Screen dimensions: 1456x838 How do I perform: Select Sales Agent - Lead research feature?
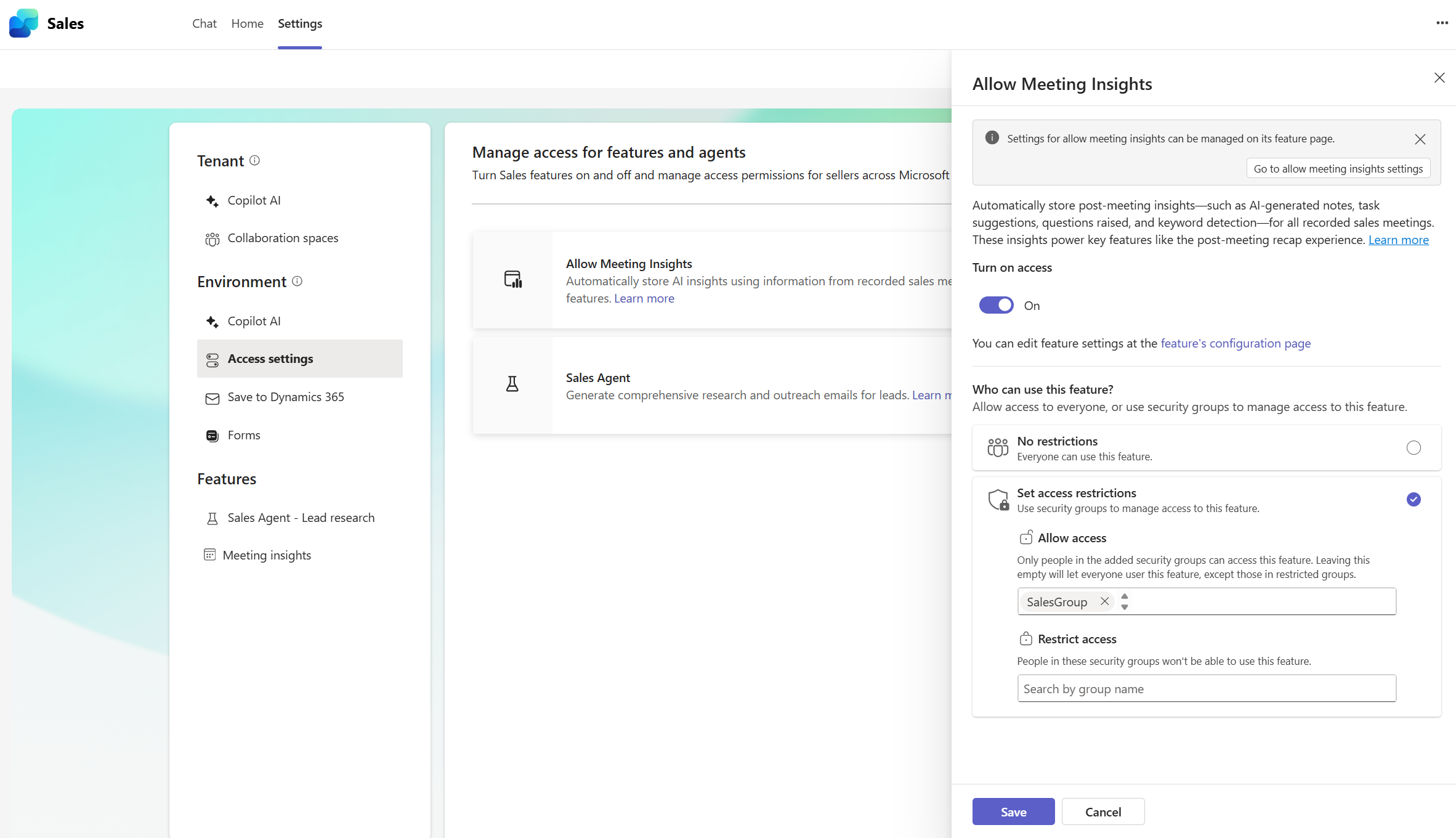pos(301,518)
